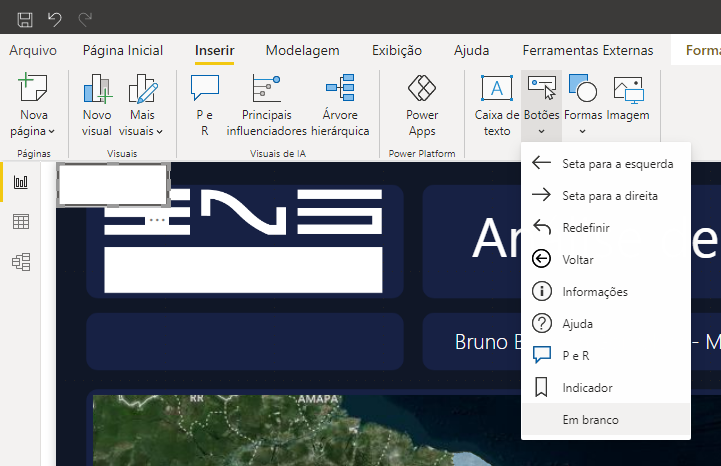Screen dimensions: 721x466
Task: Select Ajuda option in Botões menu
Action: pos(606,324)
